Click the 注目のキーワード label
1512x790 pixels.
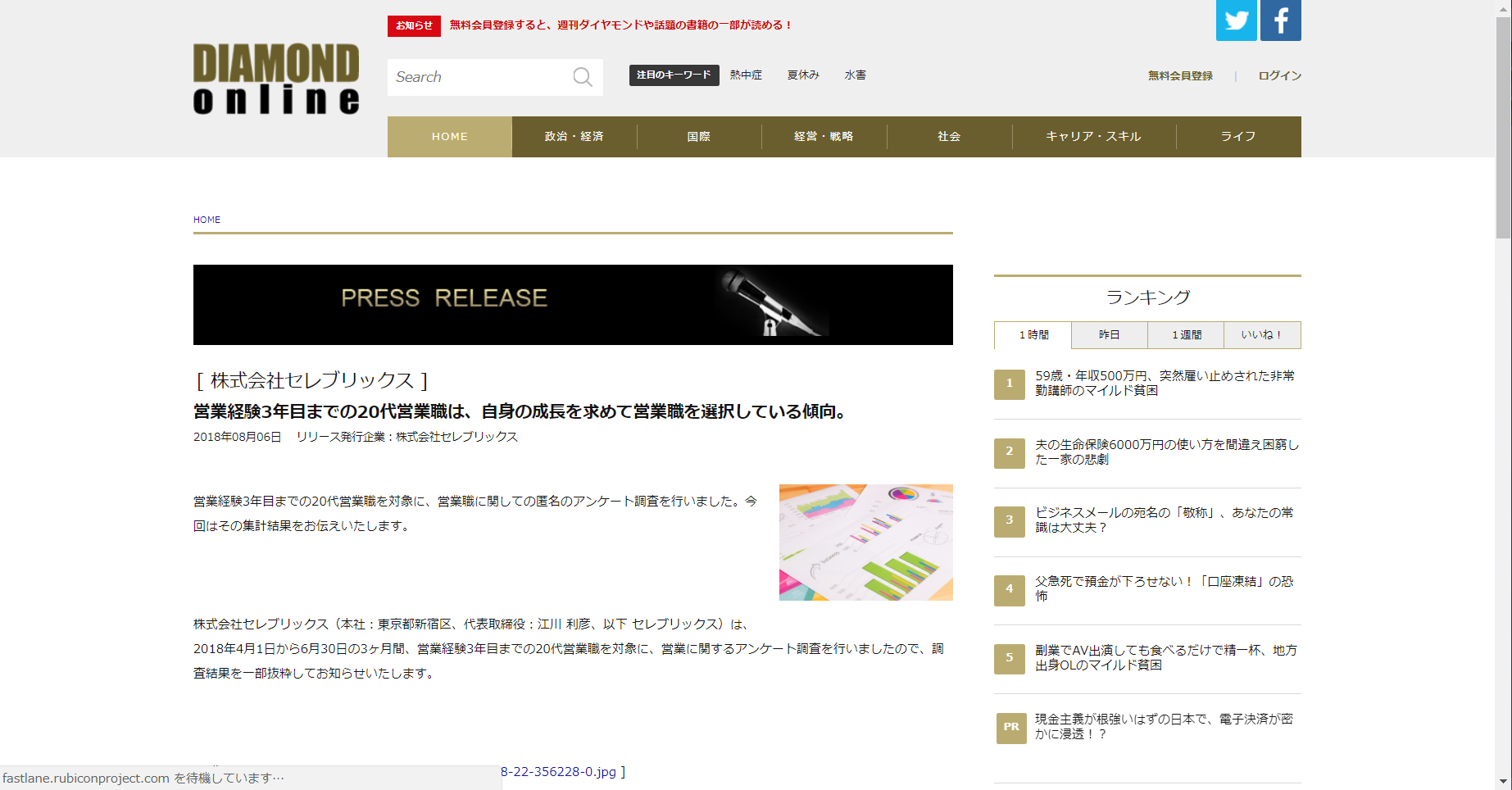(674, 75)
